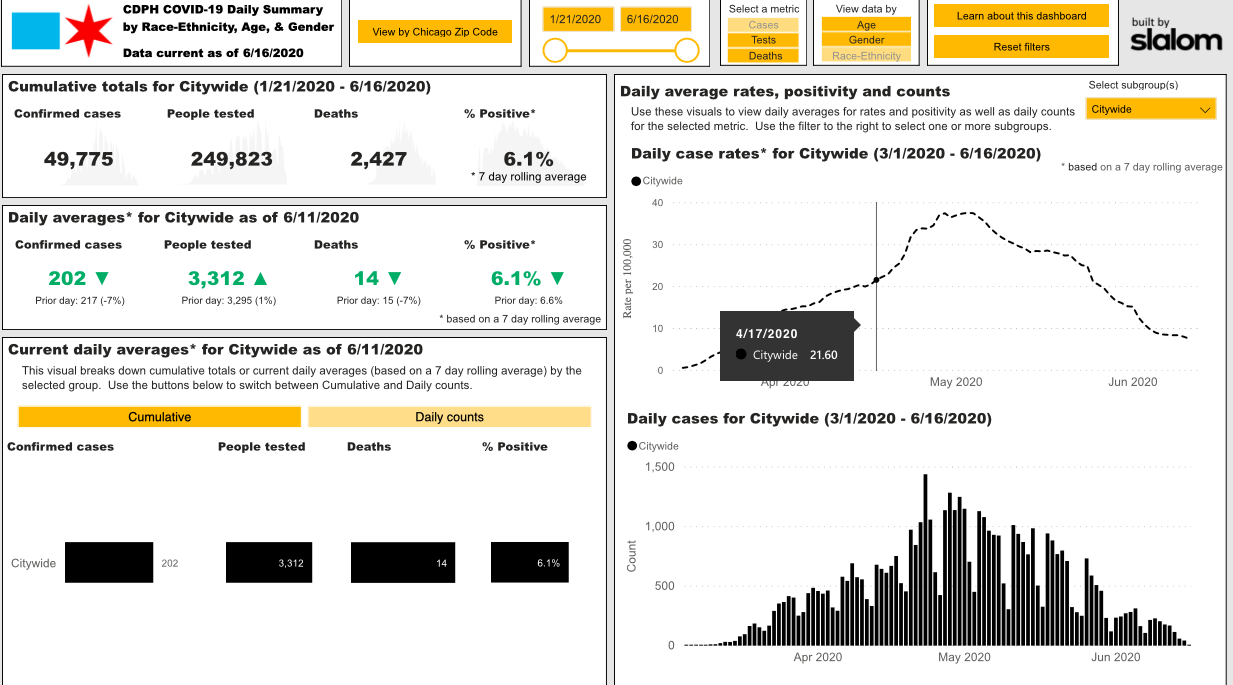Click the Citywide people tested bar 3,312

click(268, 563)
